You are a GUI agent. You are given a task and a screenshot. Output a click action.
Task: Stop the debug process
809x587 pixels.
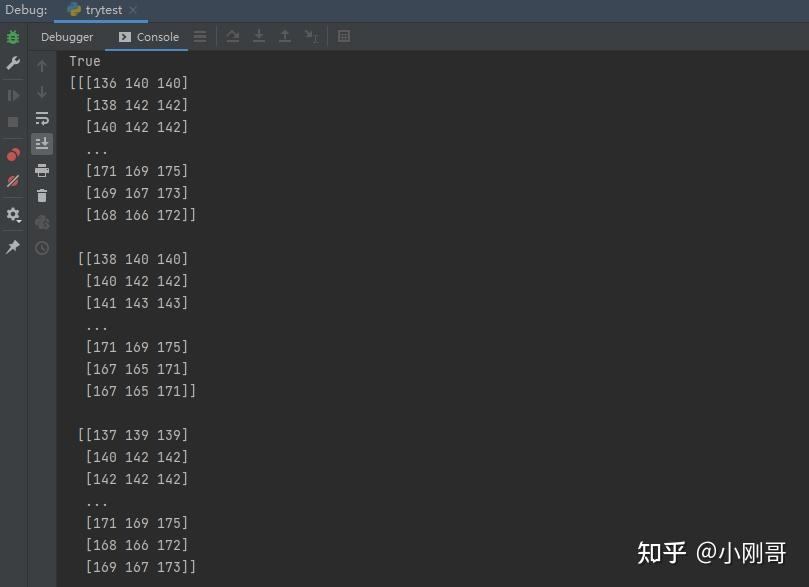[x=12, y=120]
